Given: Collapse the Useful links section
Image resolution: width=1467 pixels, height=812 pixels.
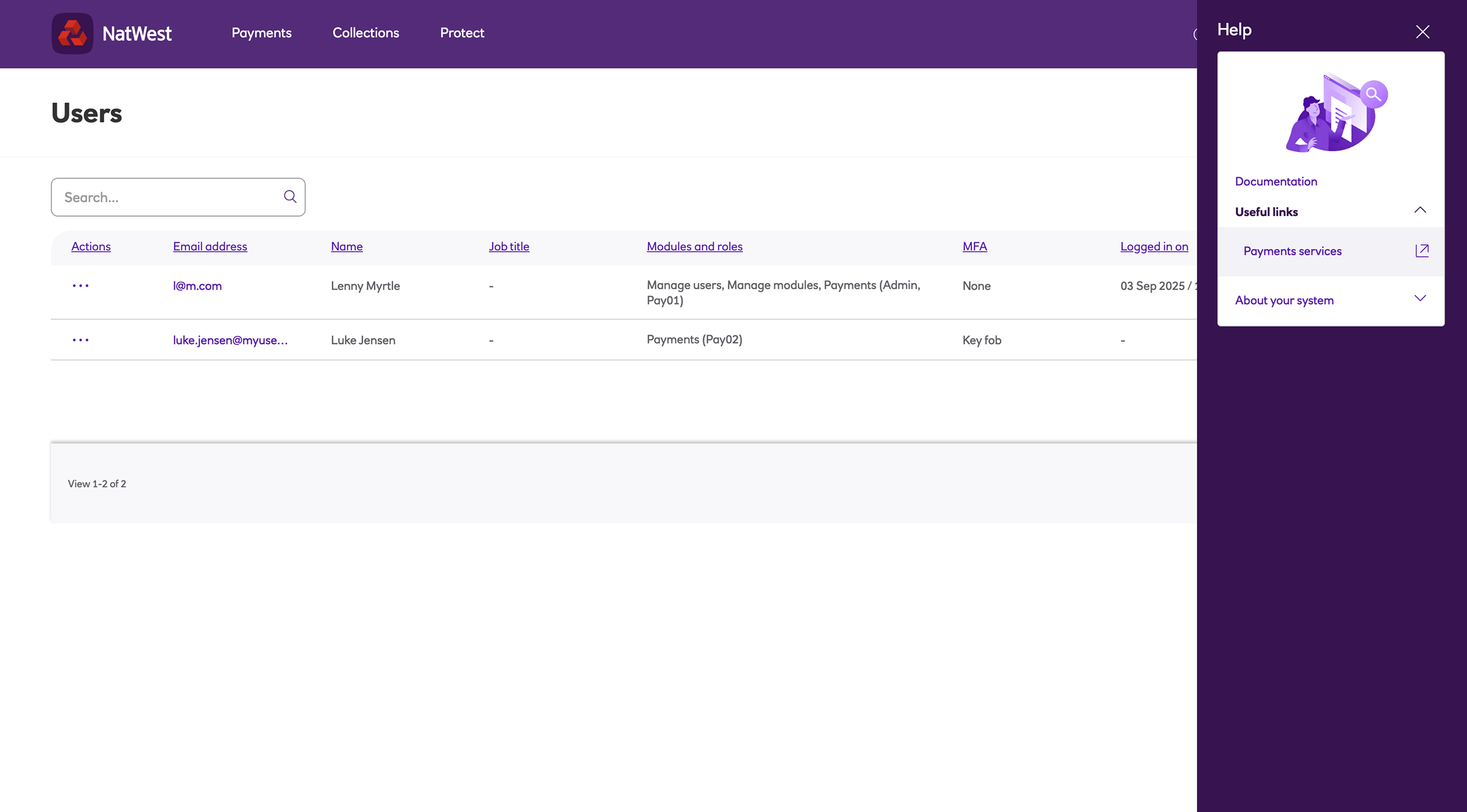Looking at the screenshot, I should point(1419,210).
